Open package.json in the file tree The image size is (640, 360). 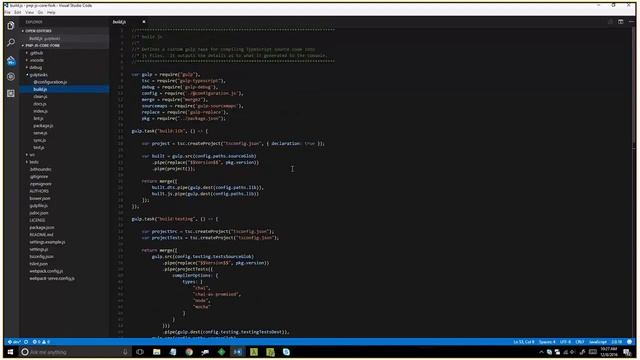pos(42,228)
